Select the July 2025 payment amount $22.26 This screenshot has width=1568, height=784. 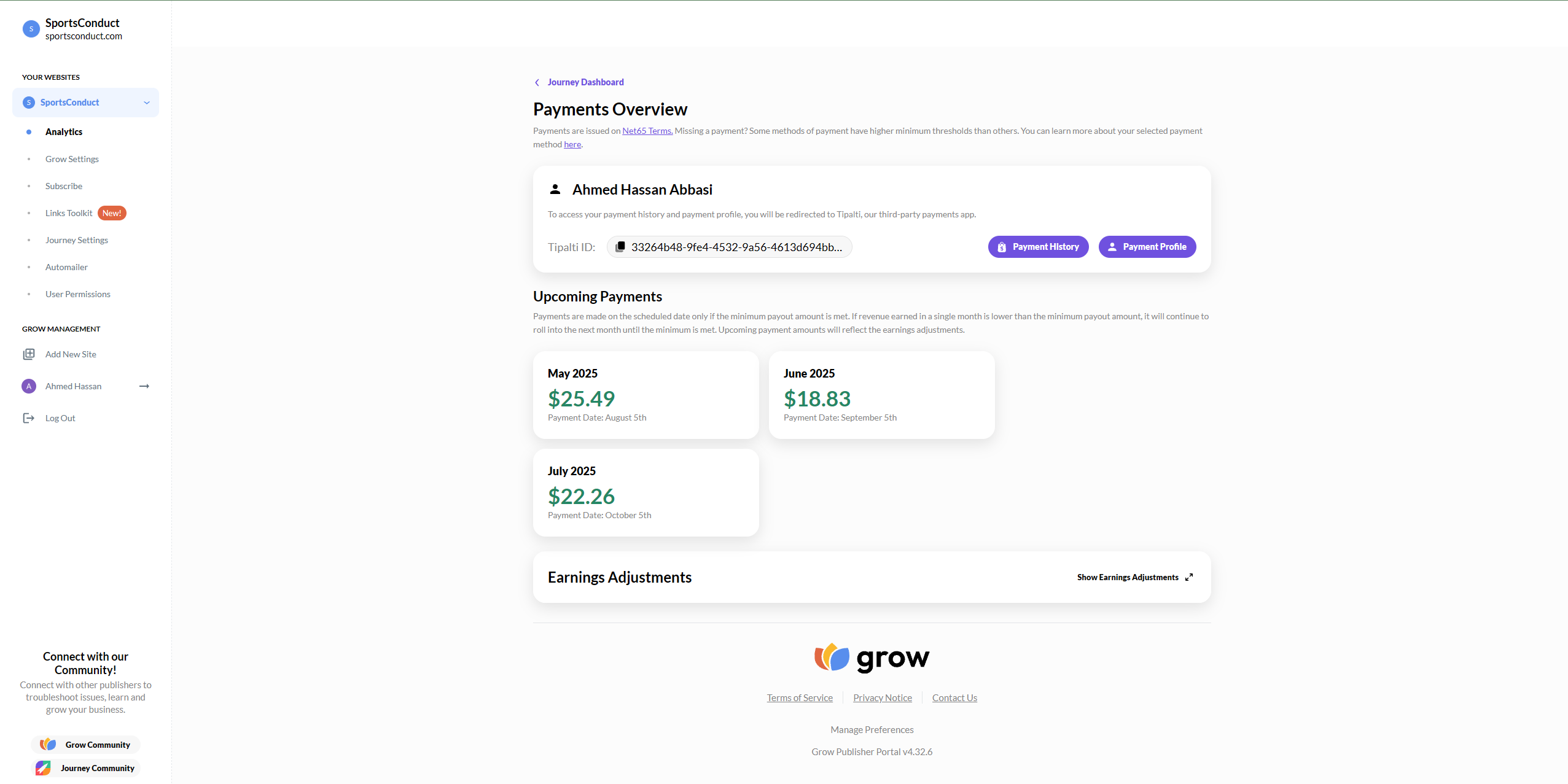(x=581, y=496)
